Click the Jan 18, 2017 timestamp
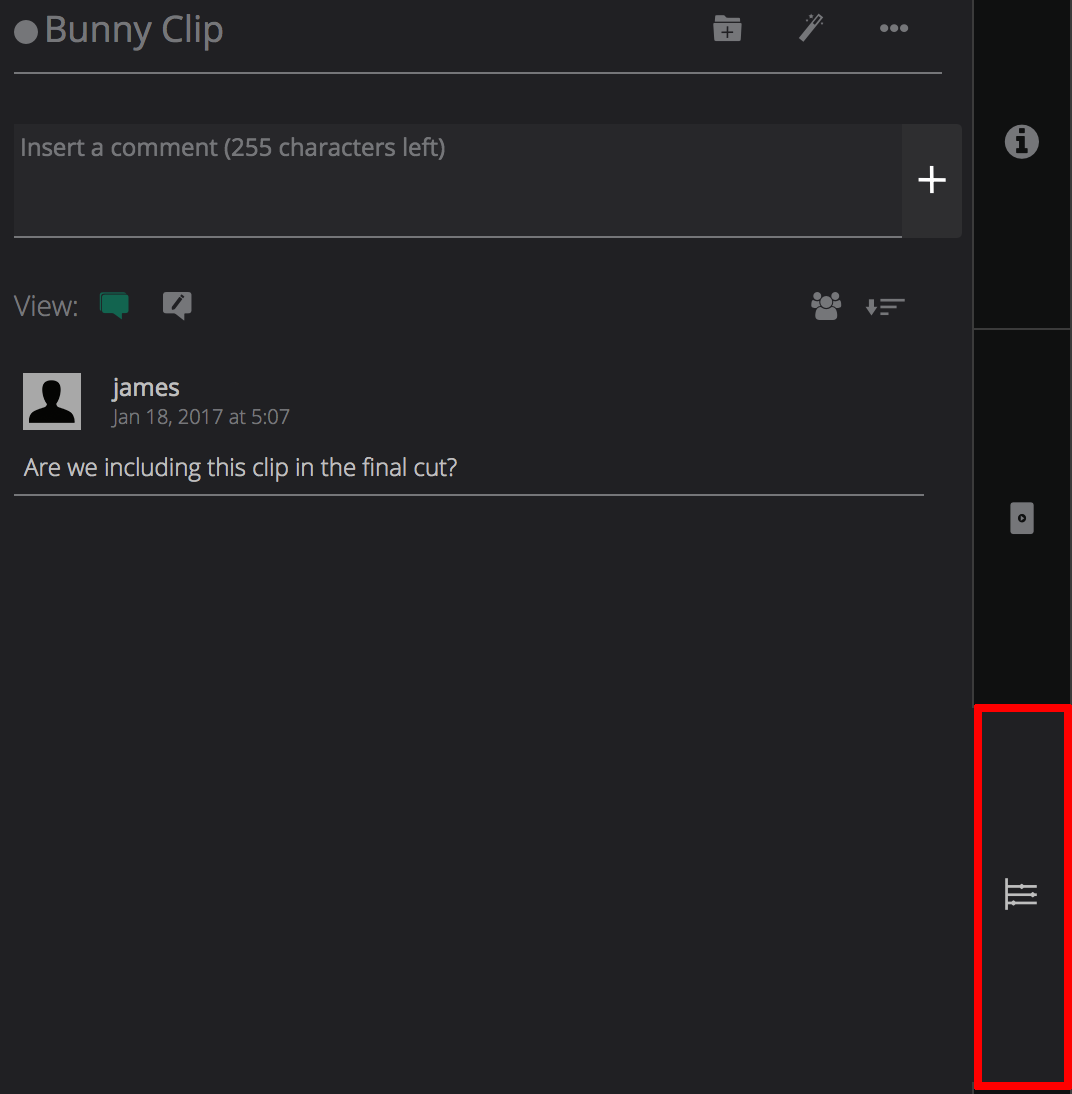Screen dimensions: 1072x1094 201,417
